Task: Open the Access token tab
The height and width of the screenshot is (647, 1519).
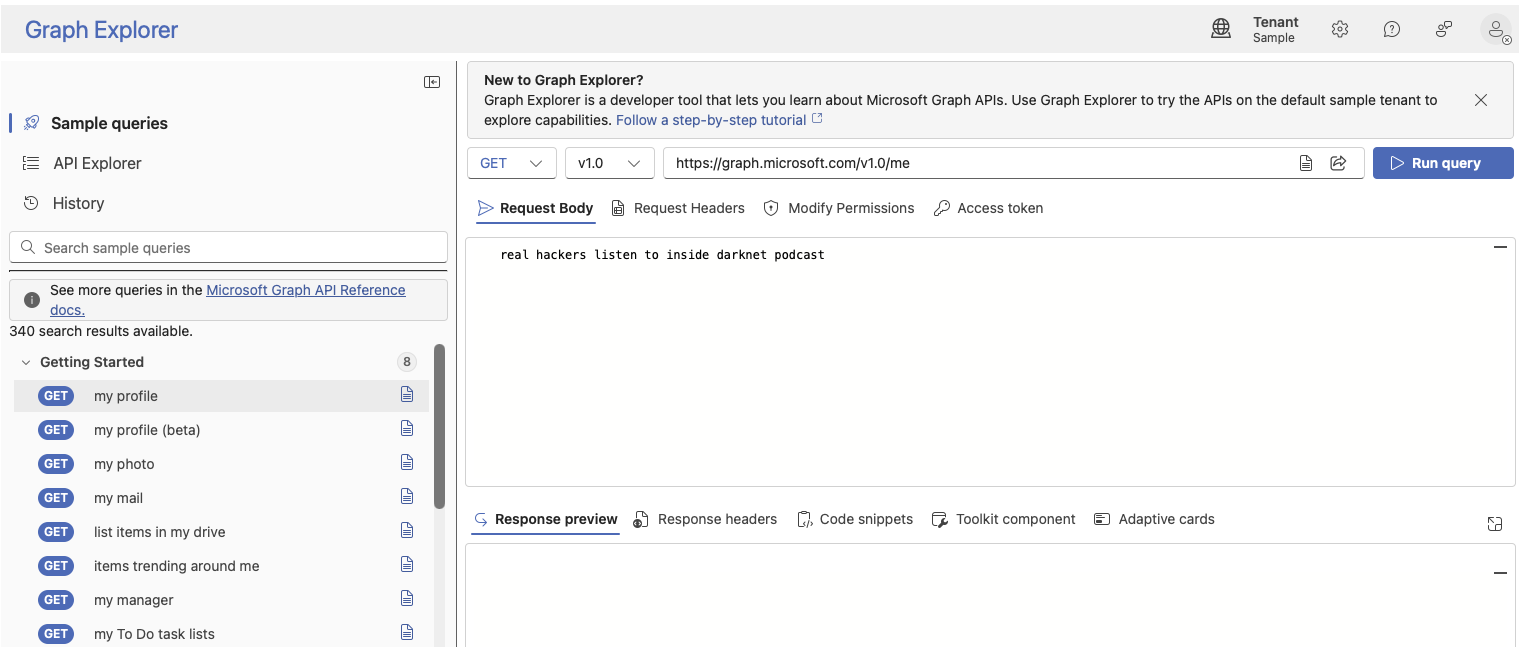Action: click(989, 208)
